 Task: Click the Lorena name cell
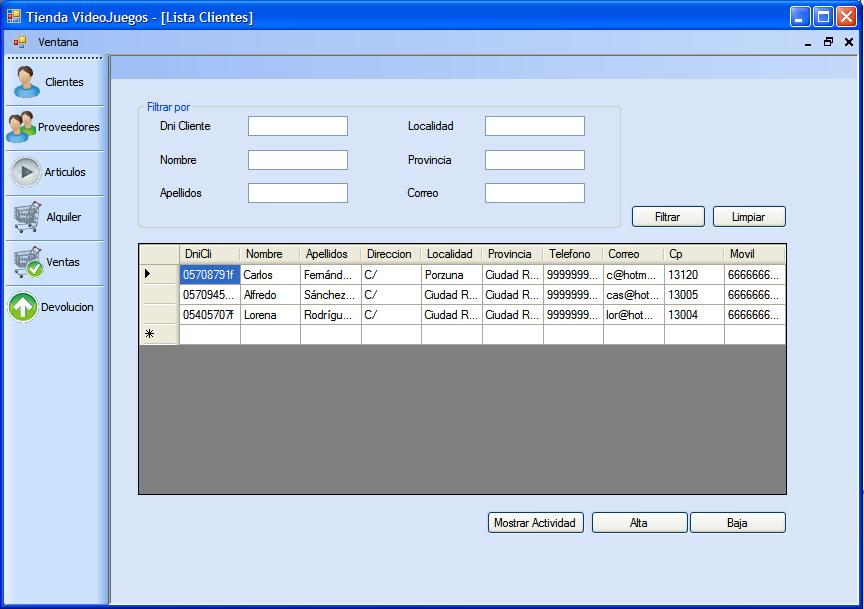pyautogui.click(x=270, y=315)
